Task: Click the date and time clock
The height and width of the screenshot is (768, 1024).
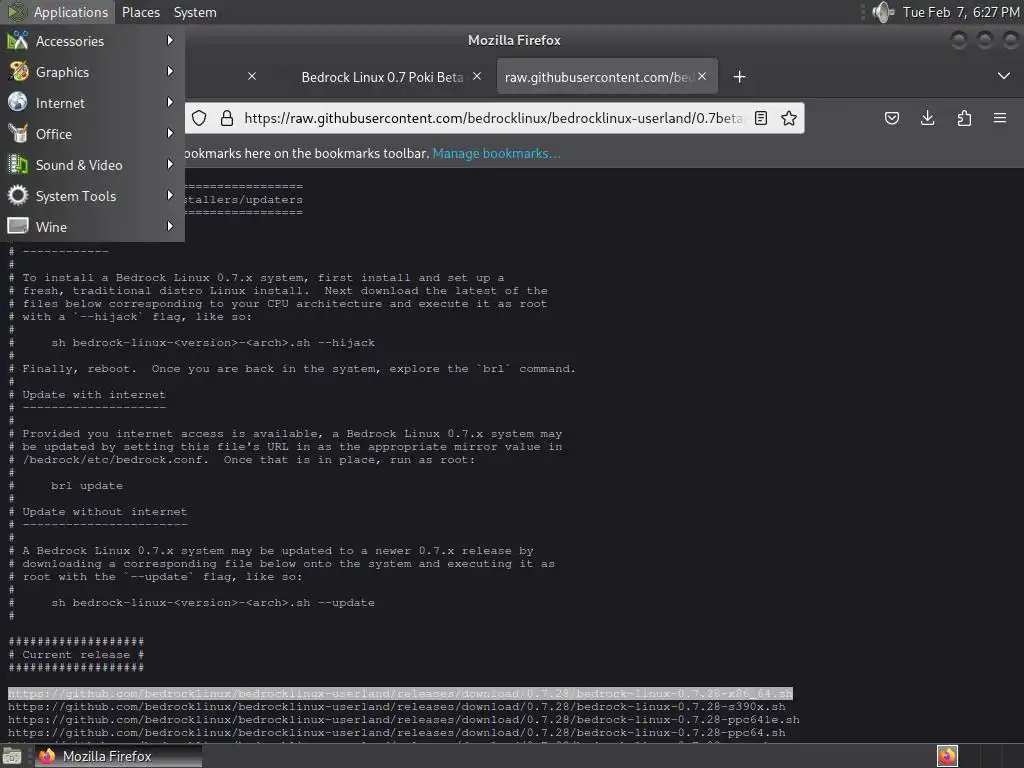Action: click(961, 12)
